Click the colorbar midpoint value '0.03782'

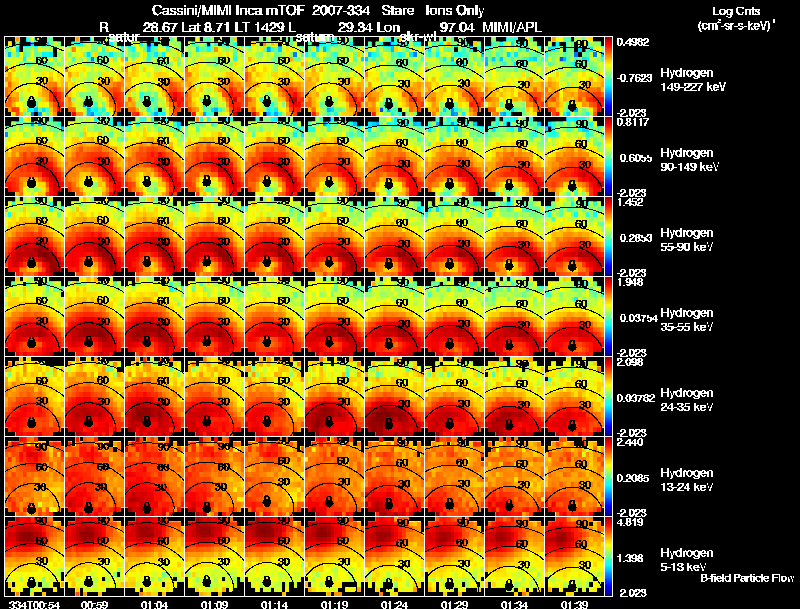(636, 398)
